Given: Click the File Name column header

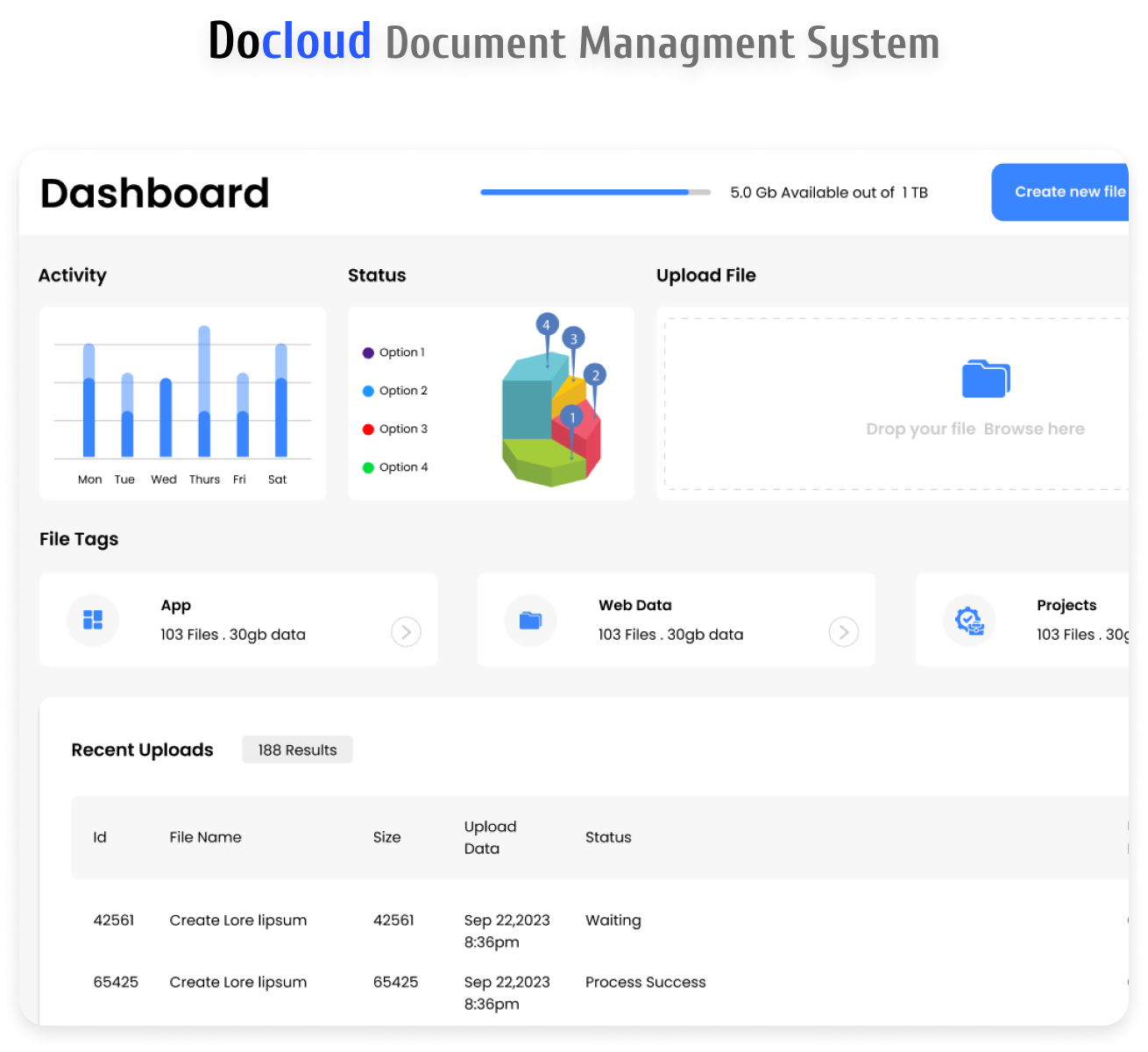Looking at the screenshot, I should click(x=205, y=837).
